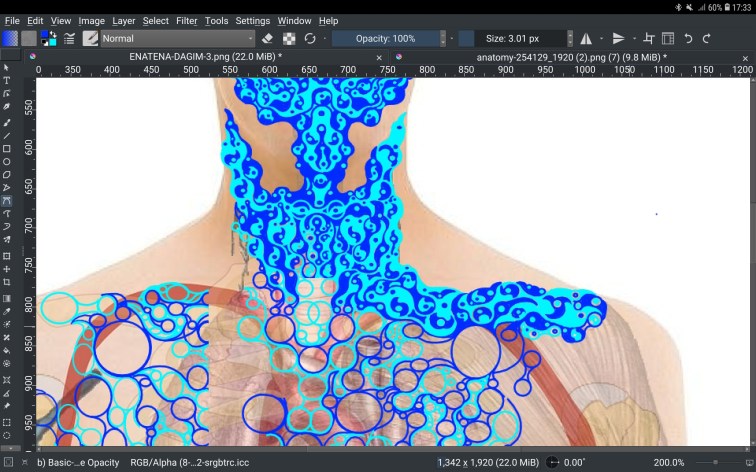Image resolution: width=756 pixels, height=472 pixels.
Task: Toggle preserve alpha checkerboard button
Action: click(x=289, y=39)
